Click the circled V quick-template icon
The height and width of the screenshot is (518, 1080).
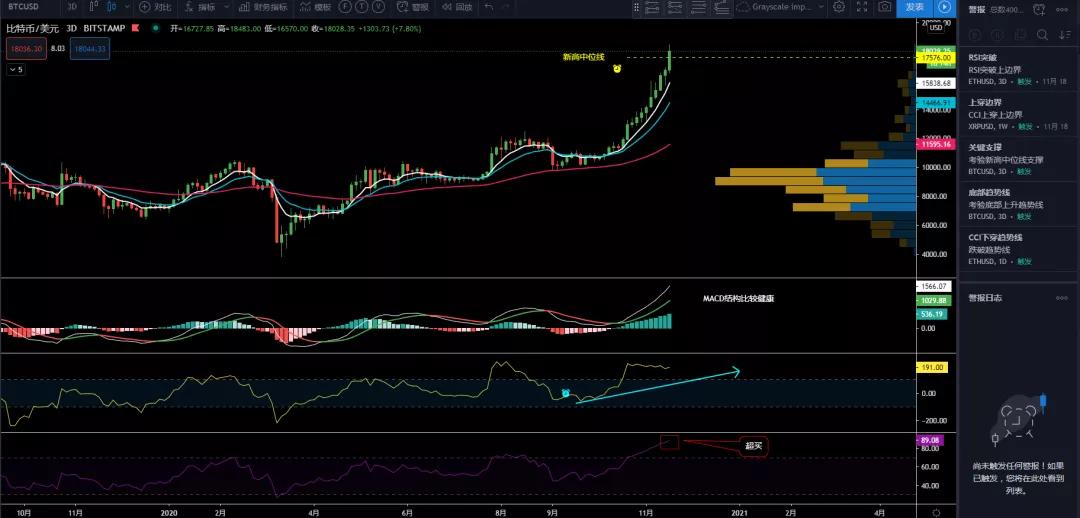(379, 7)
